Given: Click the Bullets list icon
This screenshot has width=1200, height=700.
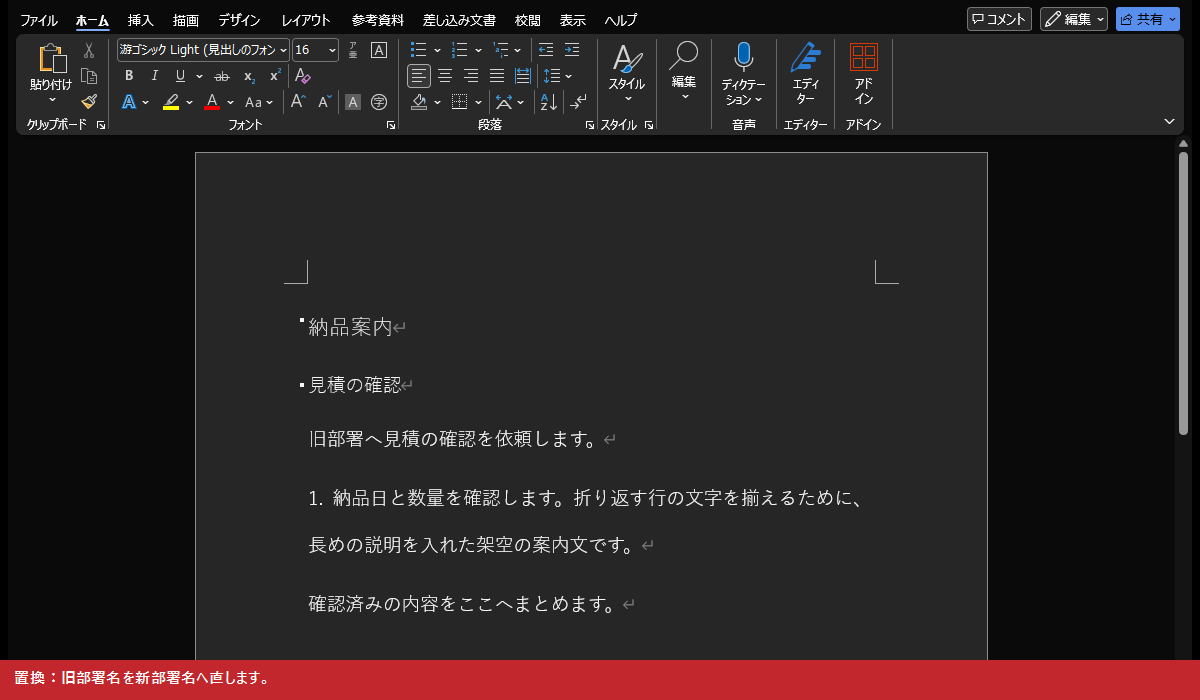Looking at the screenshot, I should click(x=419, y=50).
